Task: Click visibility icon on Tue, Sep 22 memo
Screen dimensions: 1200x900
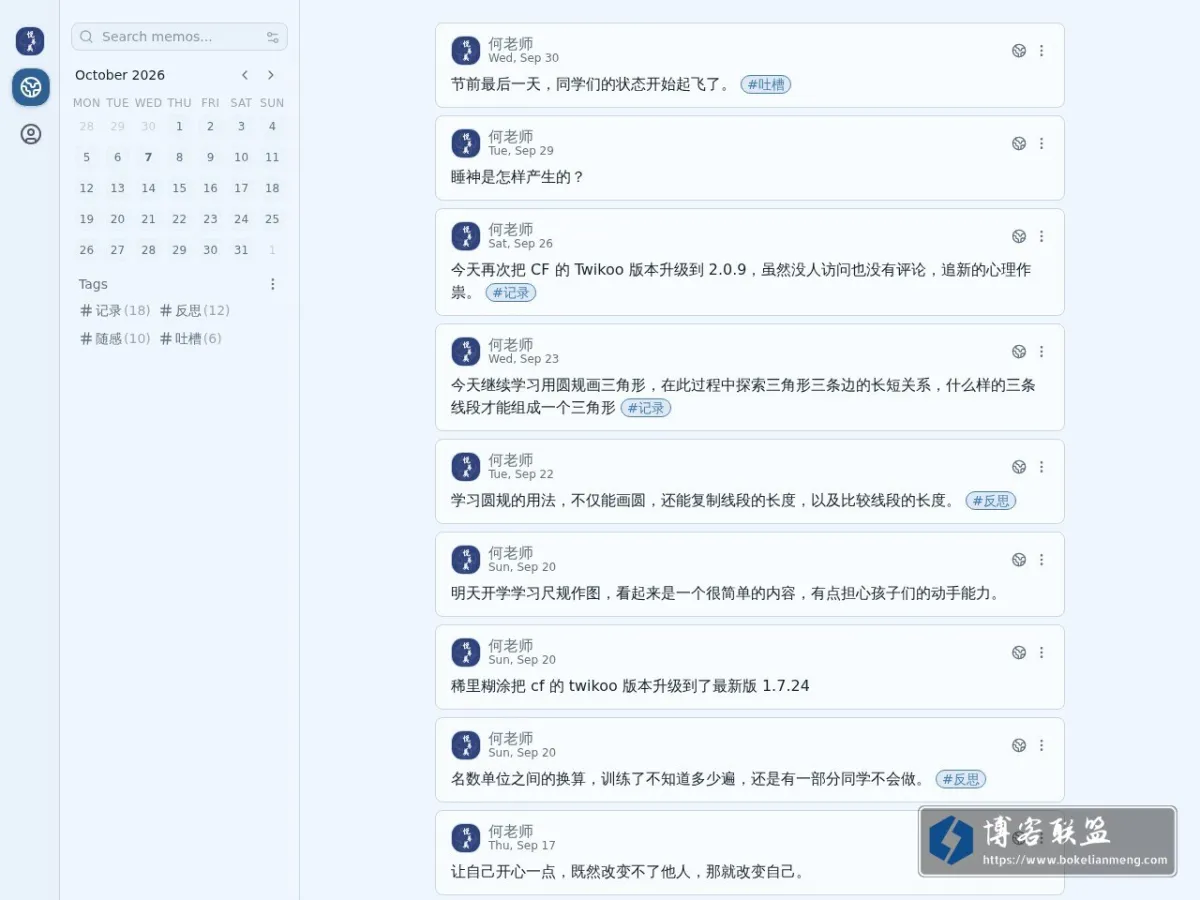Action: [x=1019, y=467]
